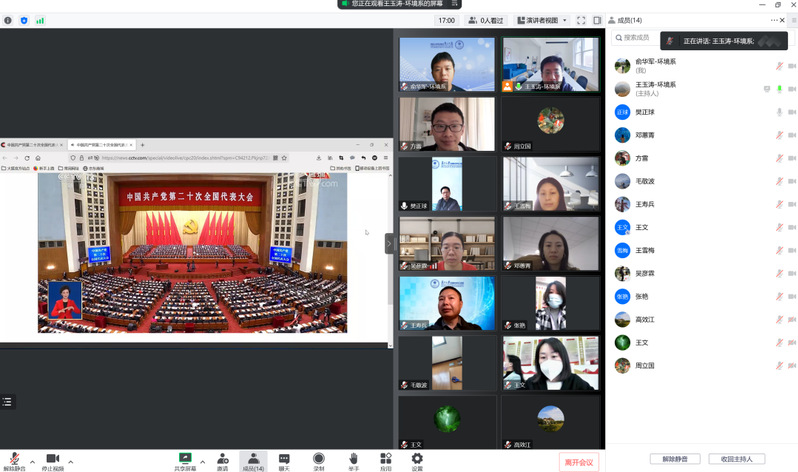Click 王寿兵 video thumbnail

click(x=447, y=303)
